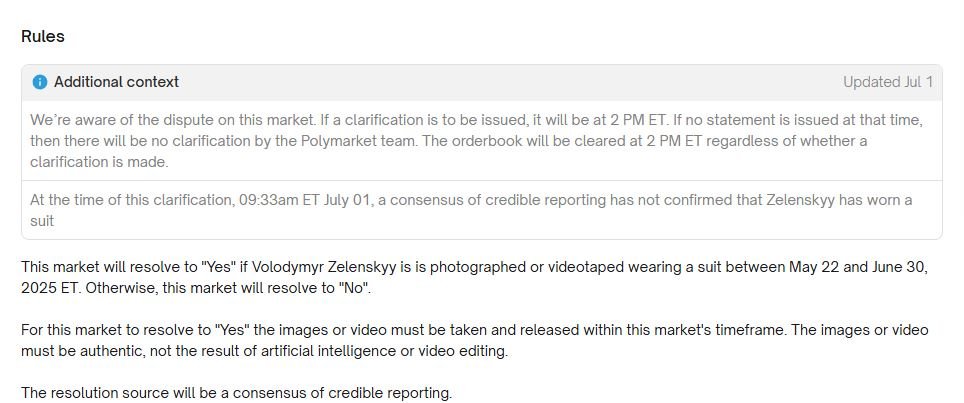This screenshot has height=403, width=964.
Task: Click the Additional context label
Action: 116,82
